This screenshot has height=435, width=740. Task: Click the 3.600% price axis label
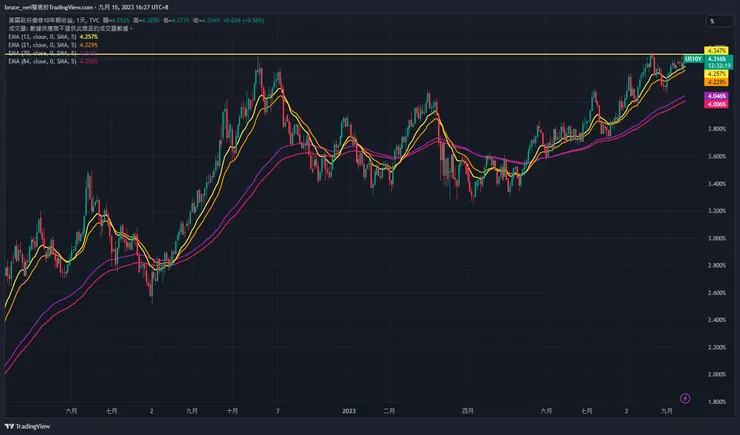(716, 156)
